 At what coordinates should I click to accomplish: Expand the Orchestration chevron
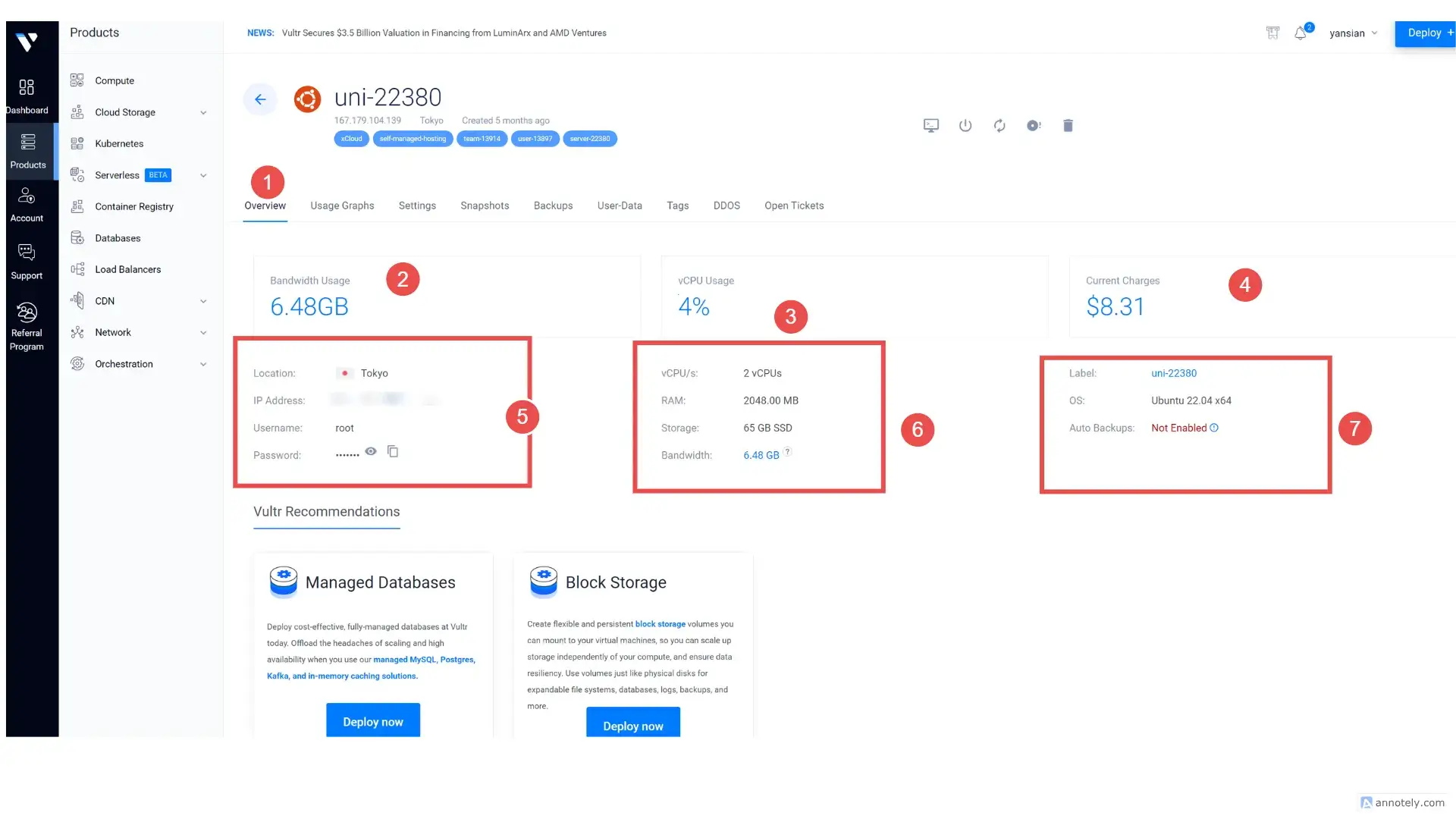click(203, 365)
